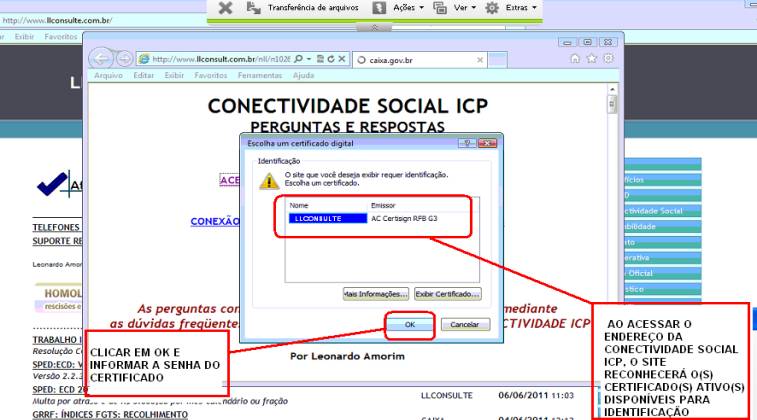This screenshot has width=757, height=420.
Task: Click the CONEXÃO link on the page
Action: pos(215,222)
